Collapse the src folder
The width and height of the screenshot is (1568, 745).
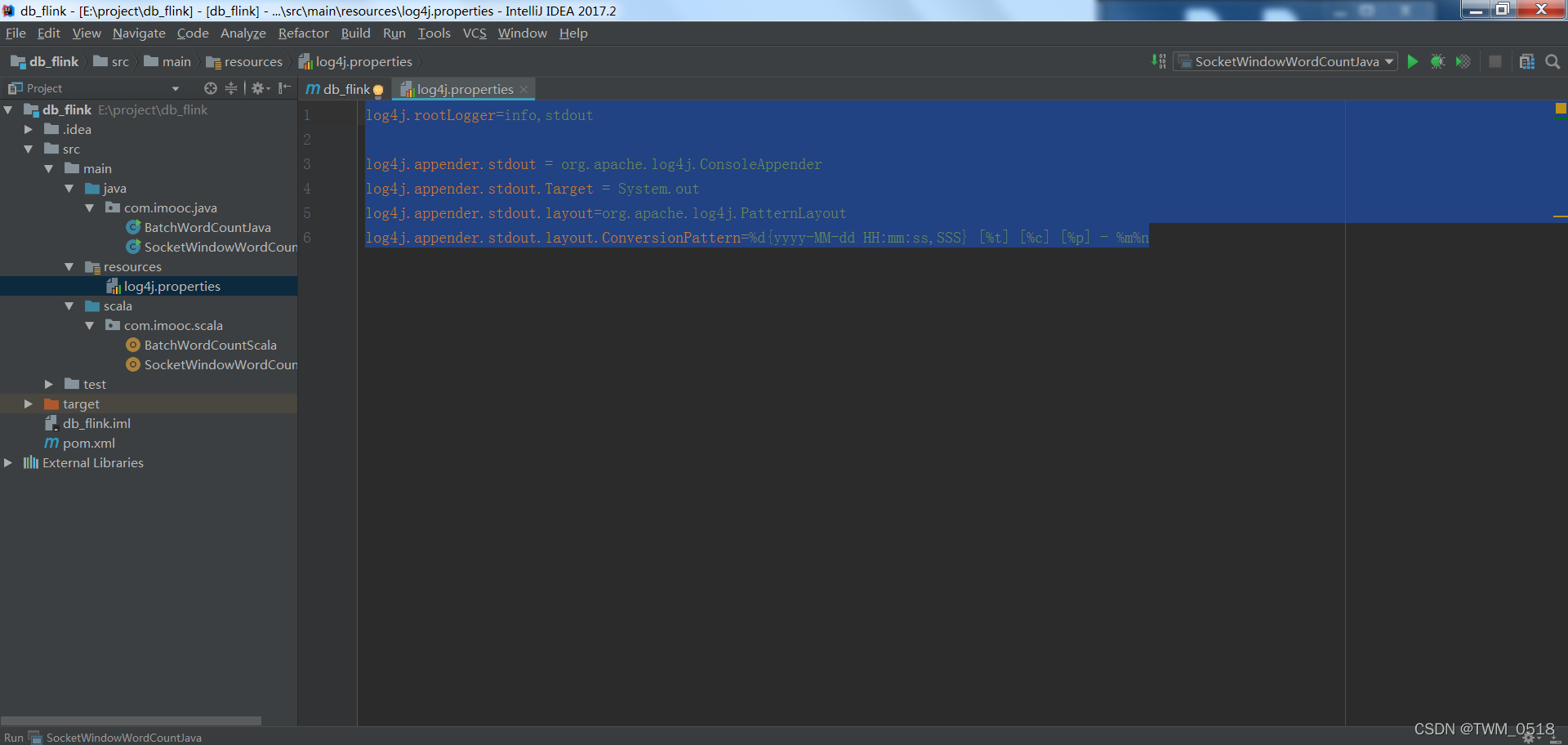click(x=29, y=149)
